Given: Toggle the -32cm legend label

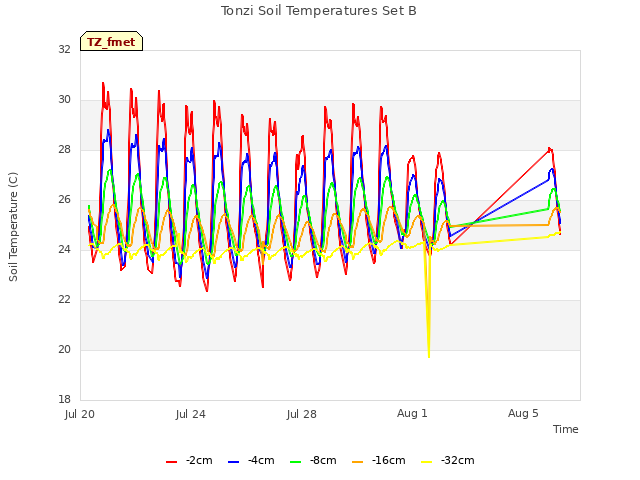Looking at the screenshot, I should tap(458, 460).
